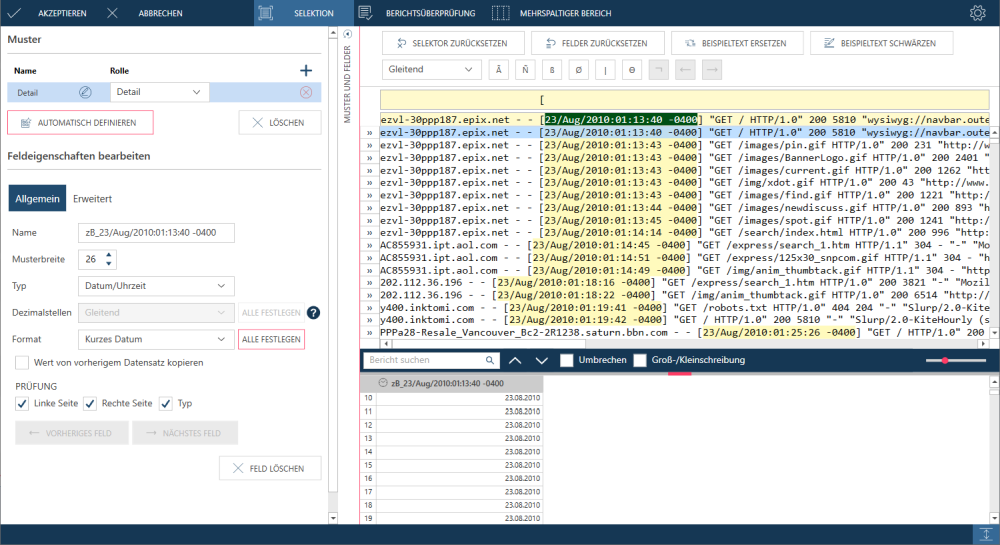Click the Automatisch Definieren button

tap(80, 122)
